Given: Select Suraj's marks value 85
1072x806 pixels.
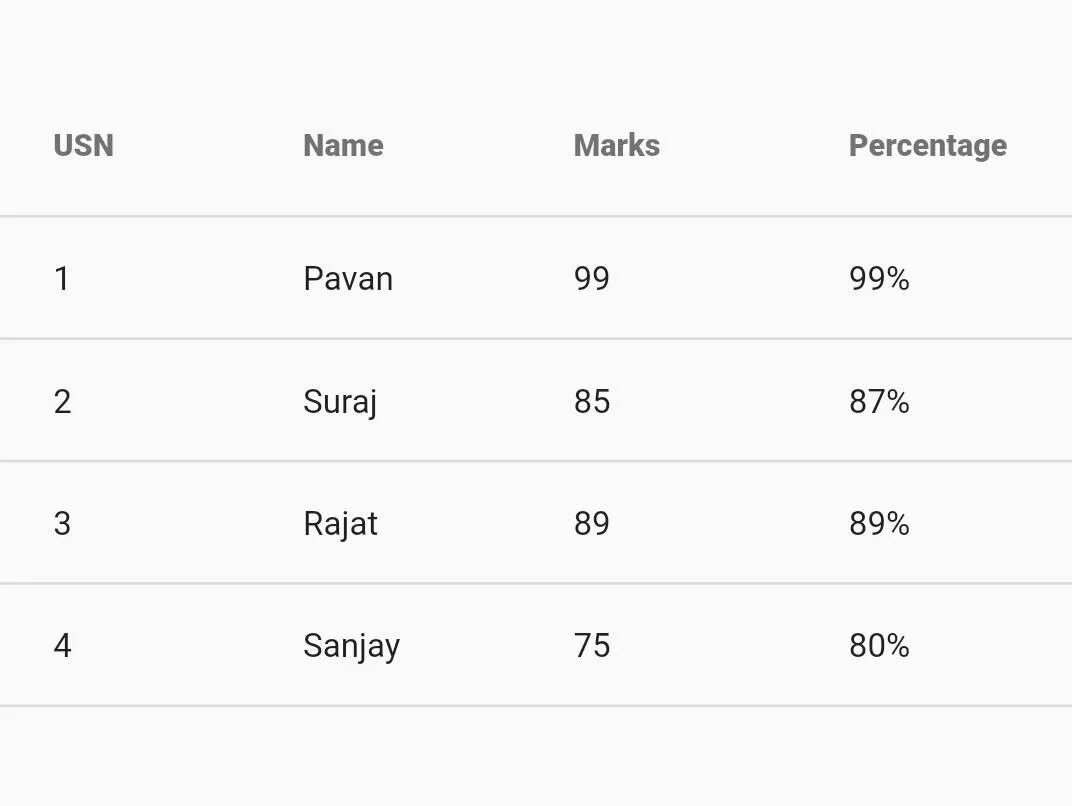Looking at the screenshot, I should 591,402.
